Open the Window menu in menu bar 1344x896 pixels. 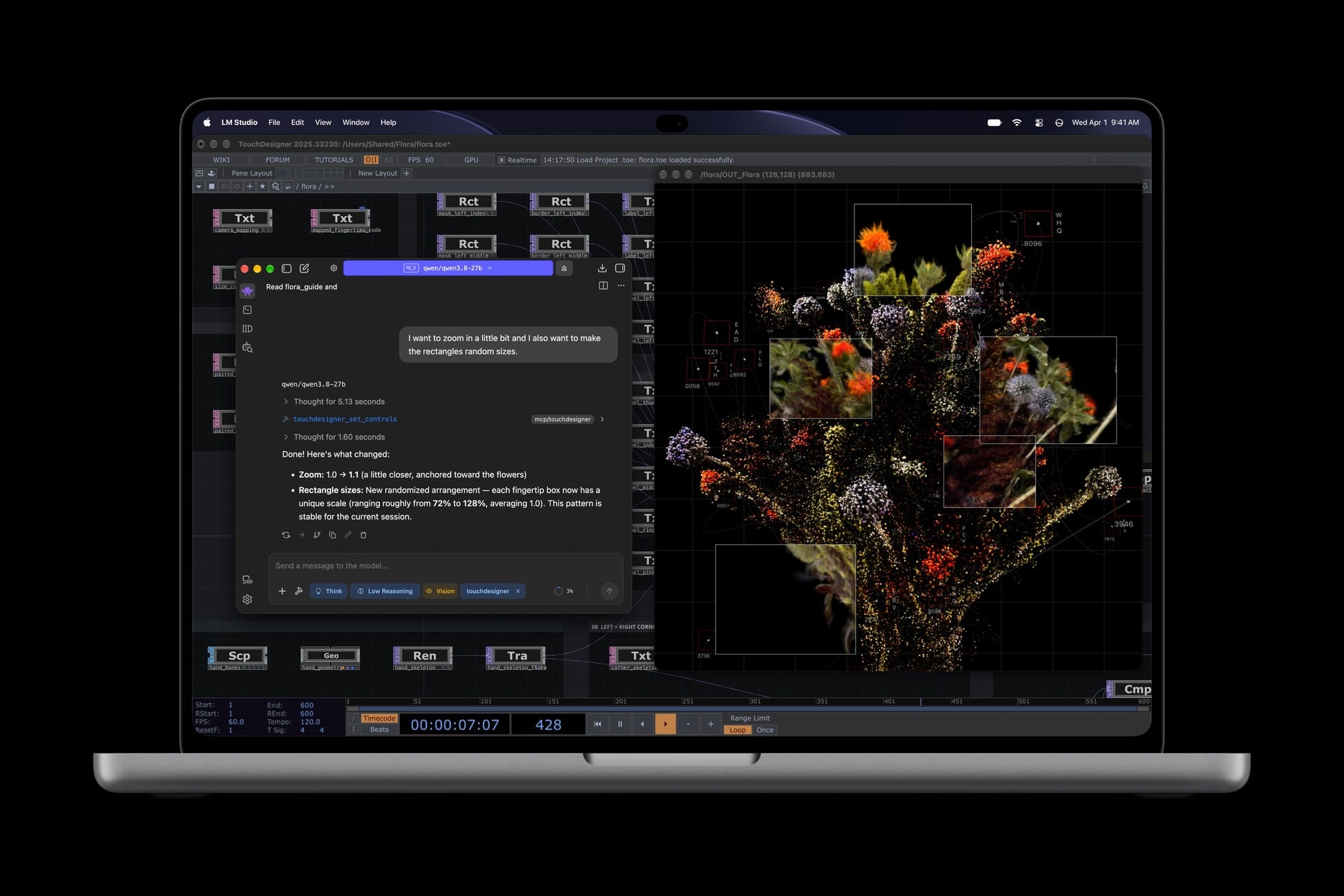356,123
